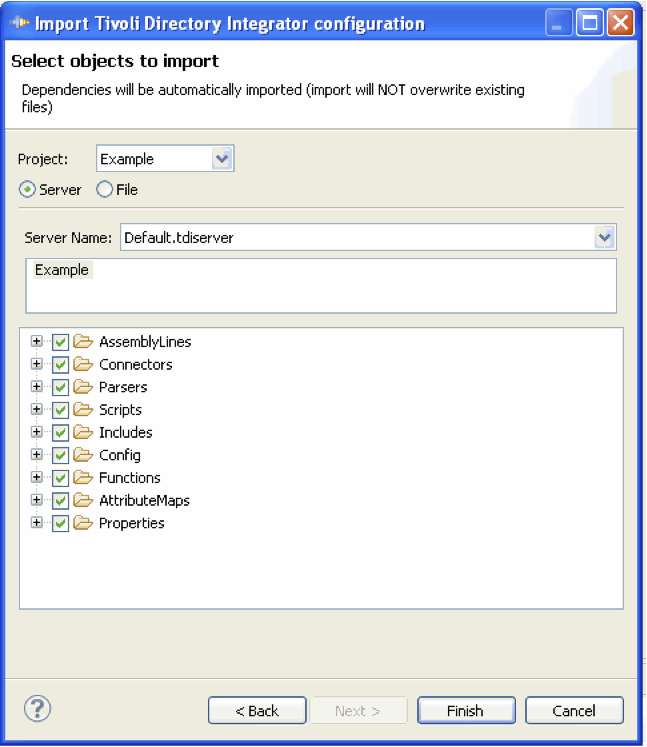Click the Properties folder icon
647x747 pixels.
click(83, 523)
